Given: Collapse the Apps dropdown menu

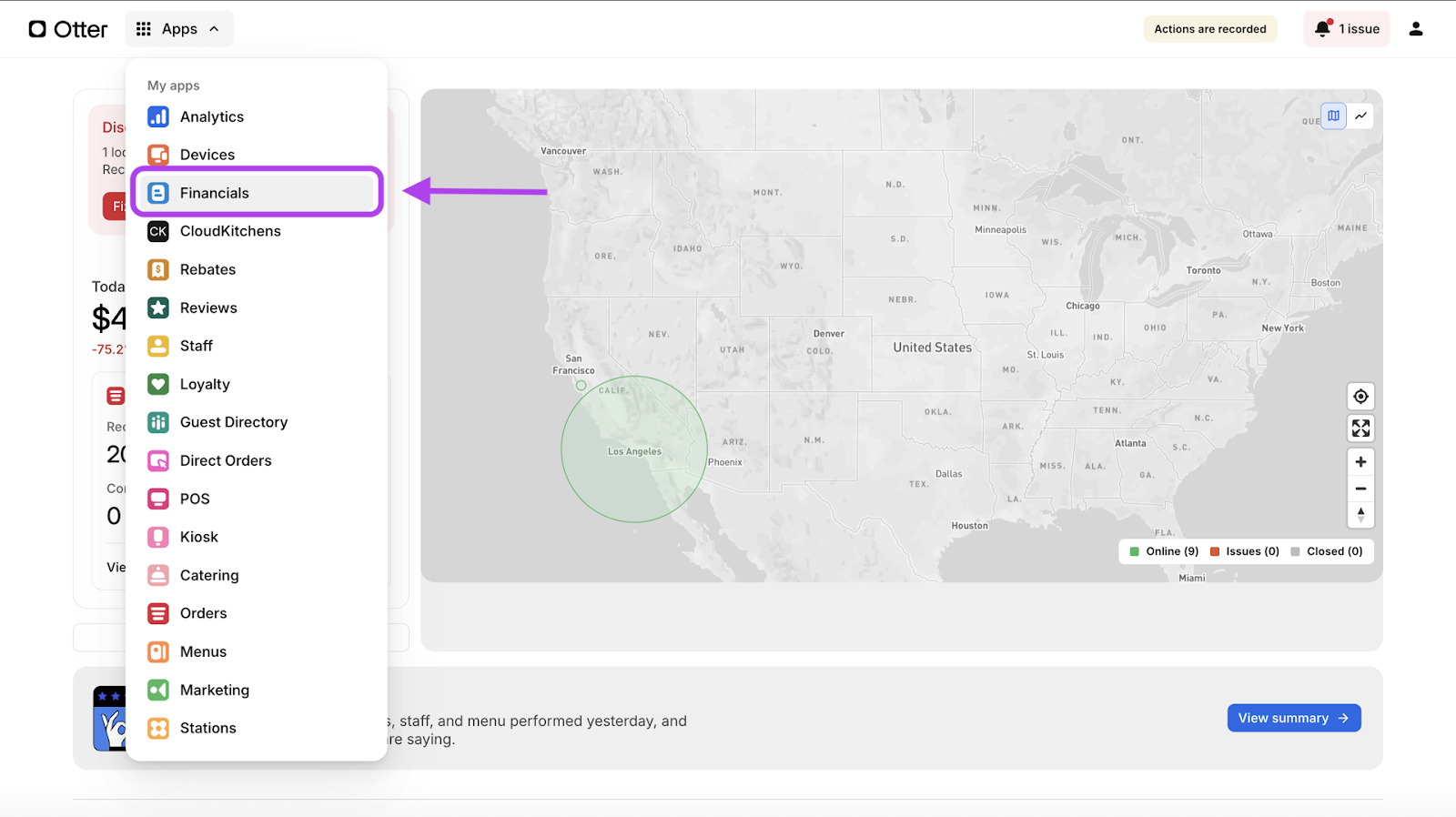Looking at the screenshot, I should click(x=179, y=29).
